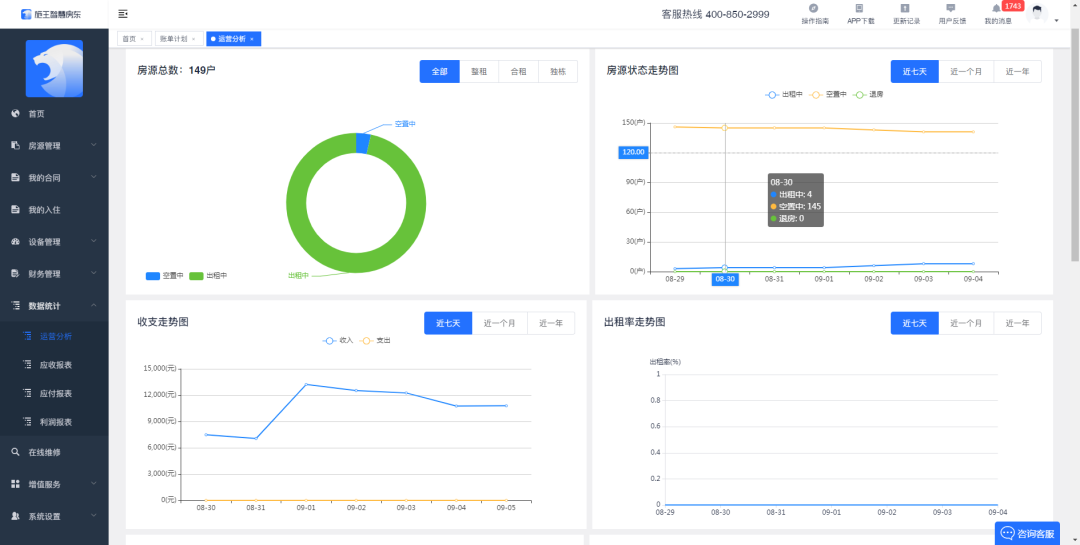Click the 我的入住 sidebar icon
The width and height of the screenshot is (1080, 545).
coord(15,209)
